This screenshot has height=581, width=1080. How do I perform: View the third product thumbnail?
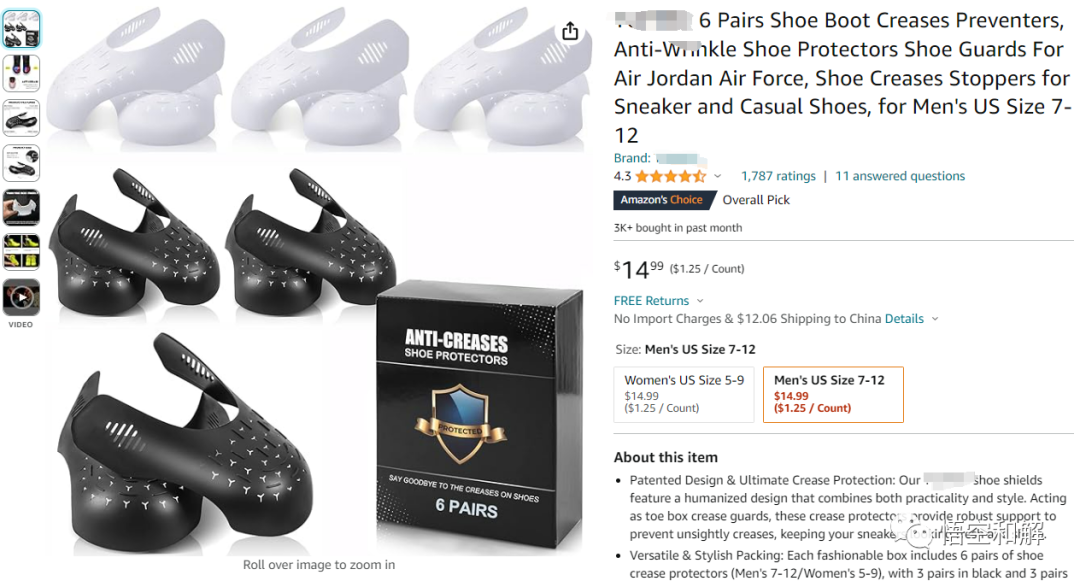pyautogui.click(x=21, y=118)
